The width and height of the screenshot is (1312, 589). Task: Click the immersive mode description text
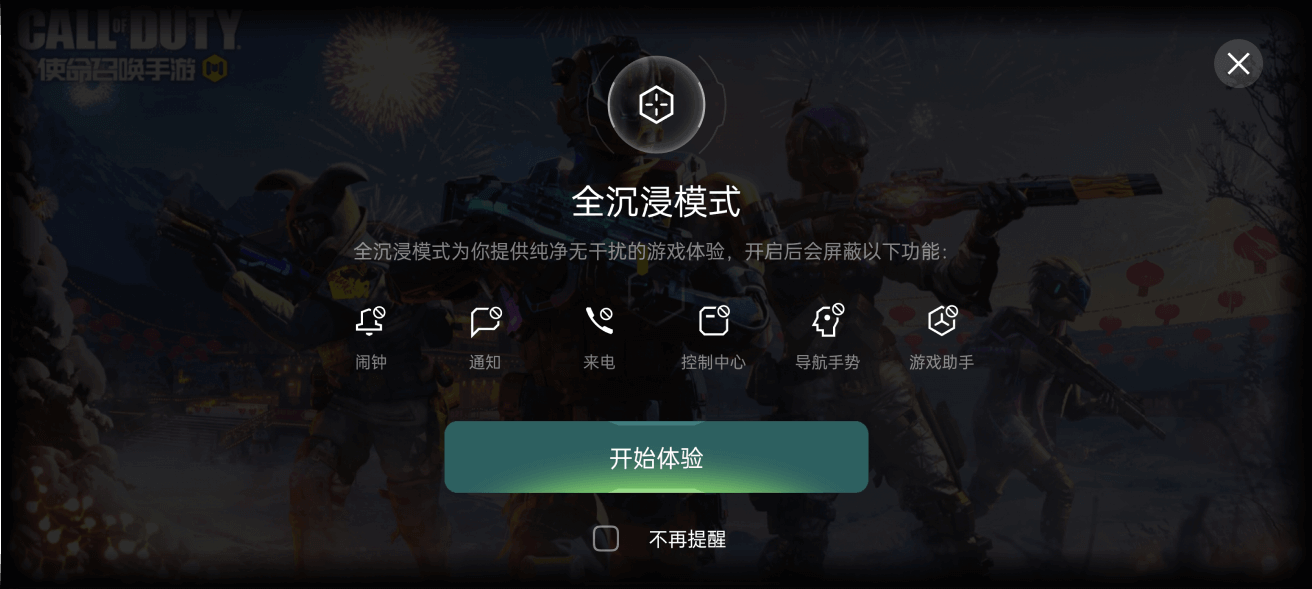650,252
